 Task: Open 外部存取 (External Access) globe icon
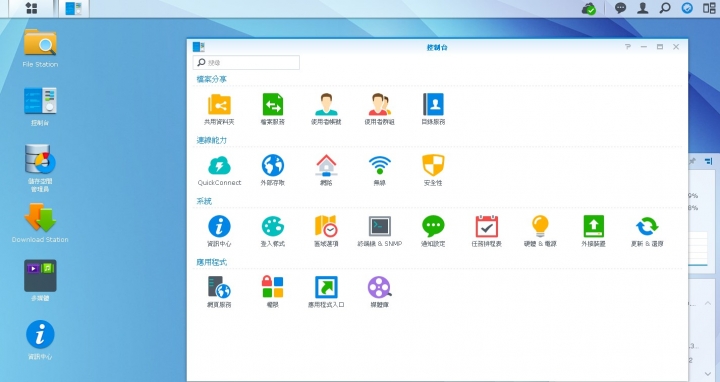pos(273,165)
